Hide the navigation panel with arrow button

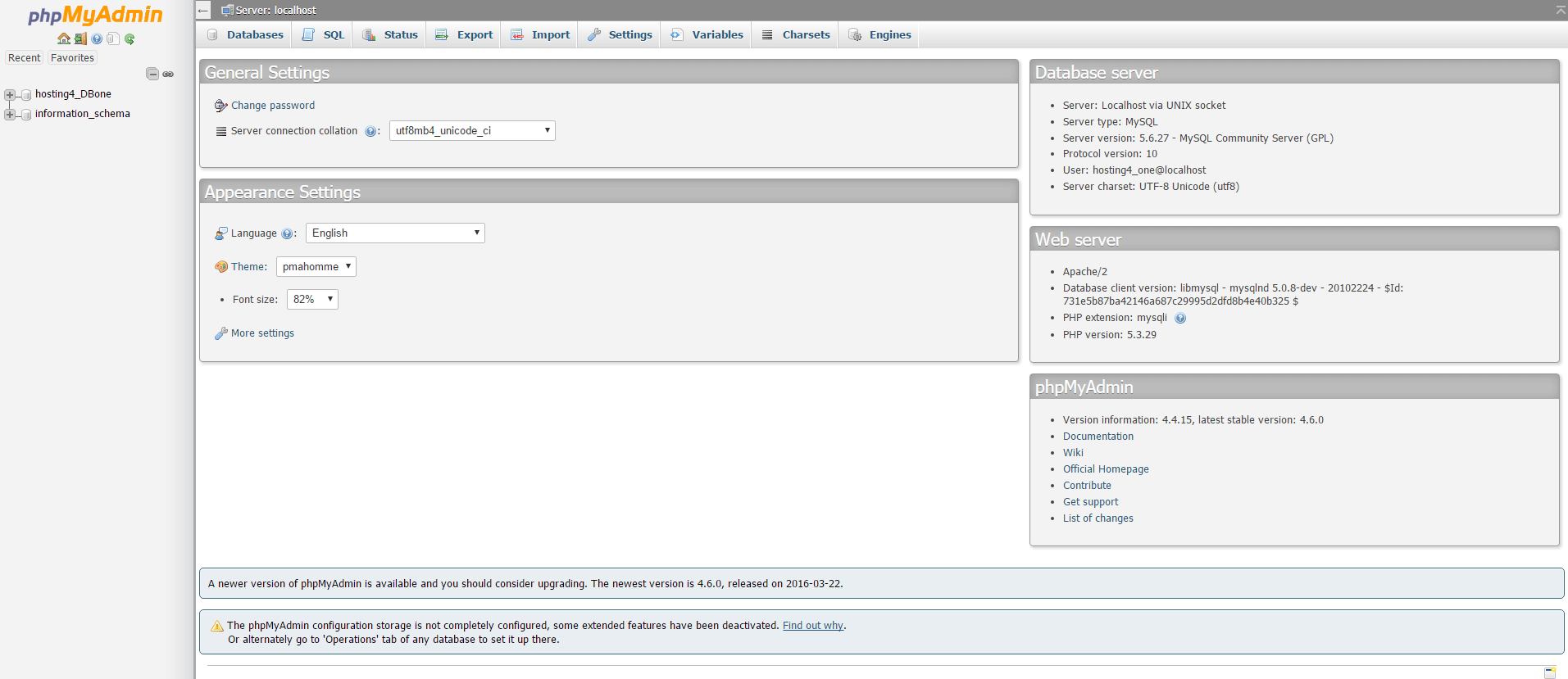(x=203, y=11)
